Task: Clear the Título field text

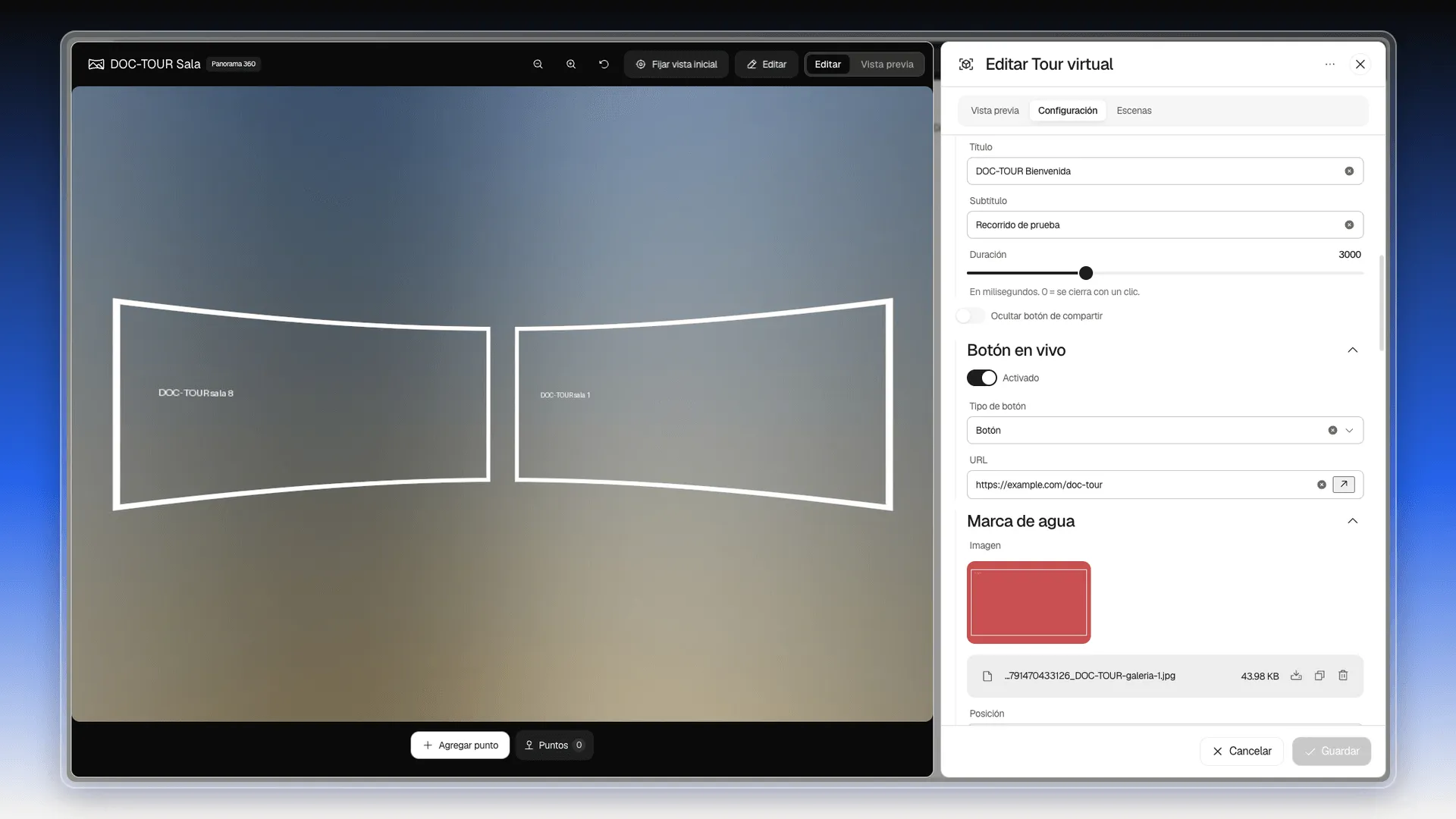Action: (x=1349, y=171)
